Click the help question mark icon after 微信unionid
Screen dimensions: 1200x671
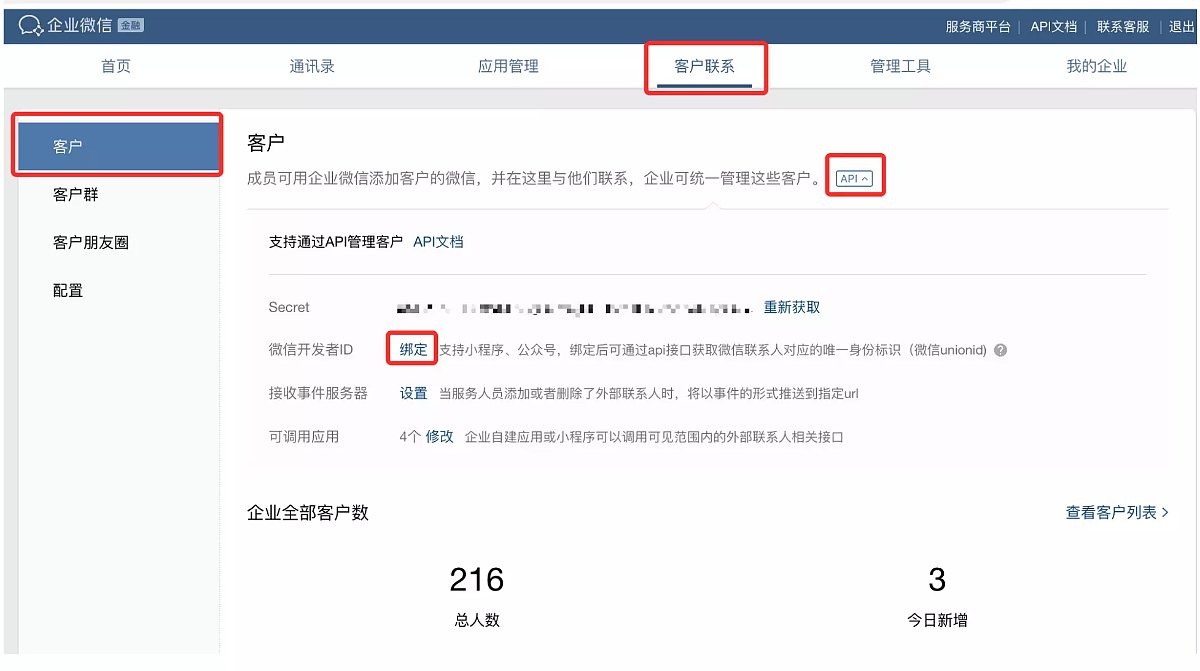(1000, 351)
